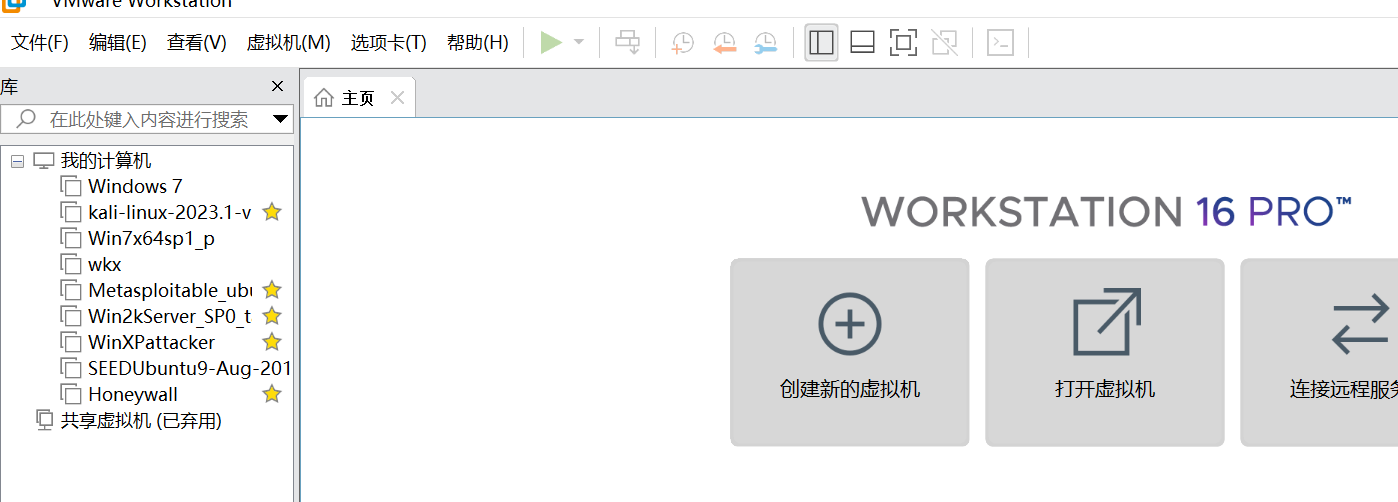Select 共享虚拟机 (已弃用) entry
The image size is (1398, 502).
click(141, 421)
